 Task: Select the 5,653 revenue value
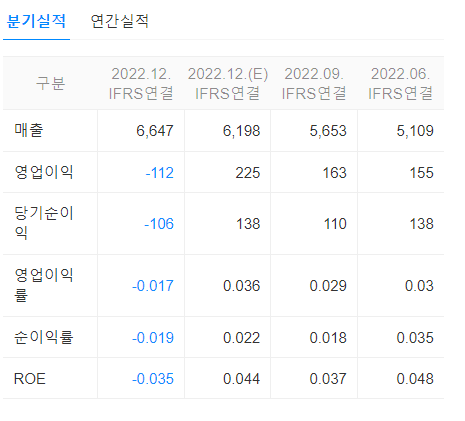click(x=328, y=131)
